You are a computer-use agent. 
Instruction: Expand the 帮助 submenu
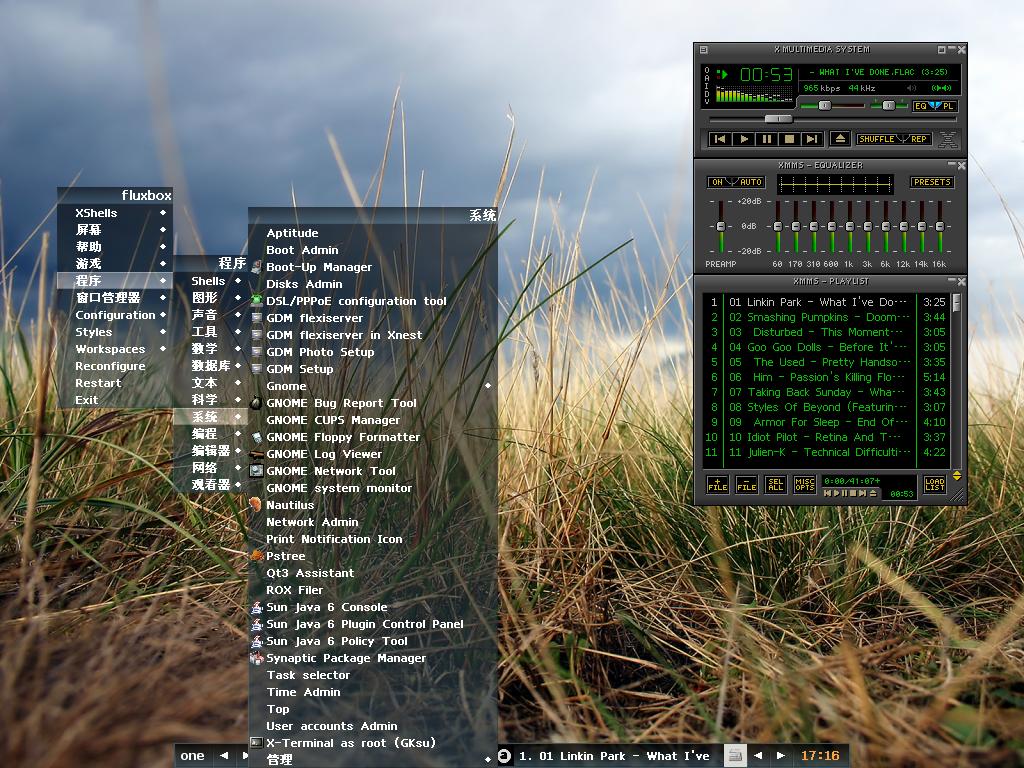click(x=115, y=247)
